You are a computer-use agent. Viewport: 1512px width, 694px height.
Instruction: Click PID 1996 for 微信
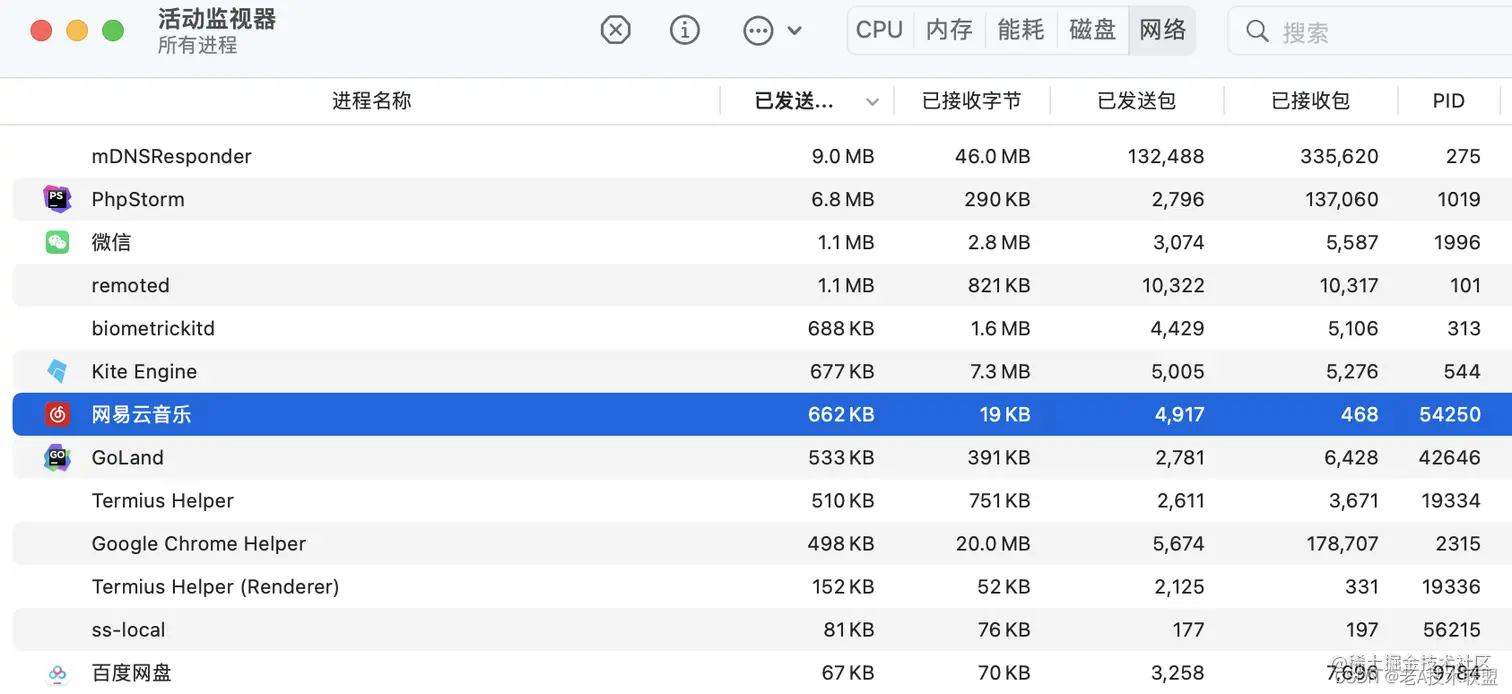pyautogui.click(x=1457, y=242)
